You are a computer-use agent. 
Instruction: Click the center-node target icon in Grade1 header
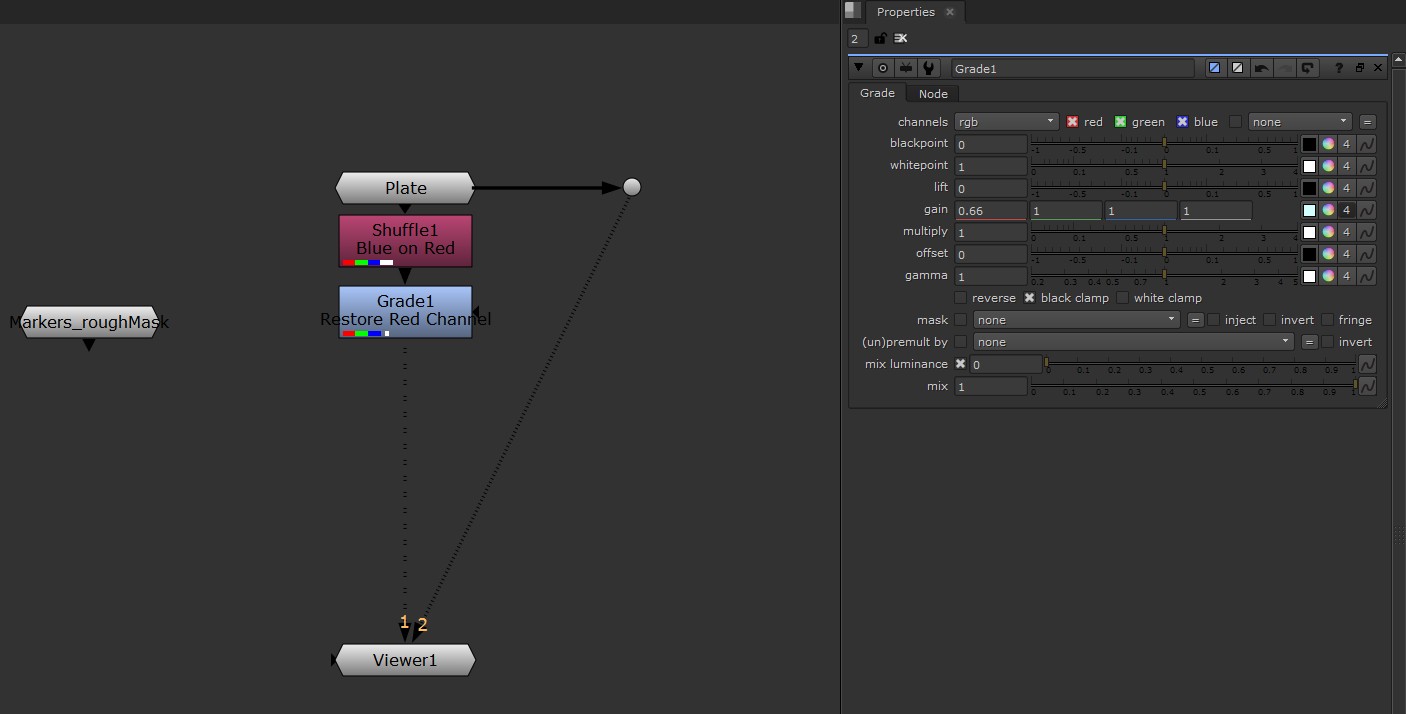coord(883,68)
